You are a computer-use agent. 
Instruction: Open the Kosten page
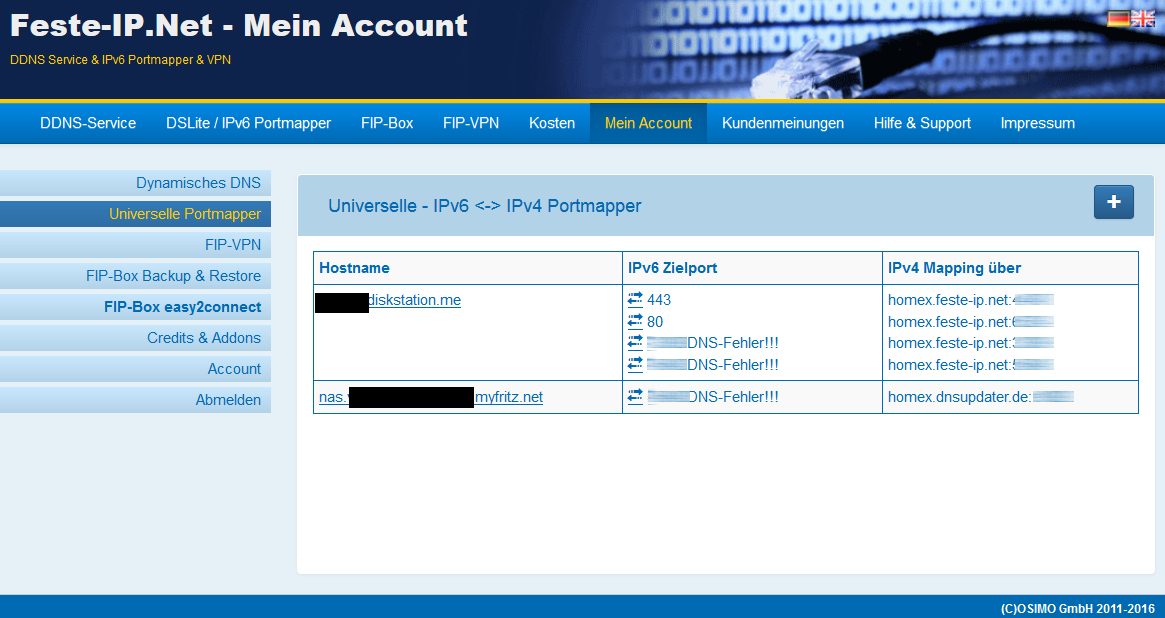(552, 123)
